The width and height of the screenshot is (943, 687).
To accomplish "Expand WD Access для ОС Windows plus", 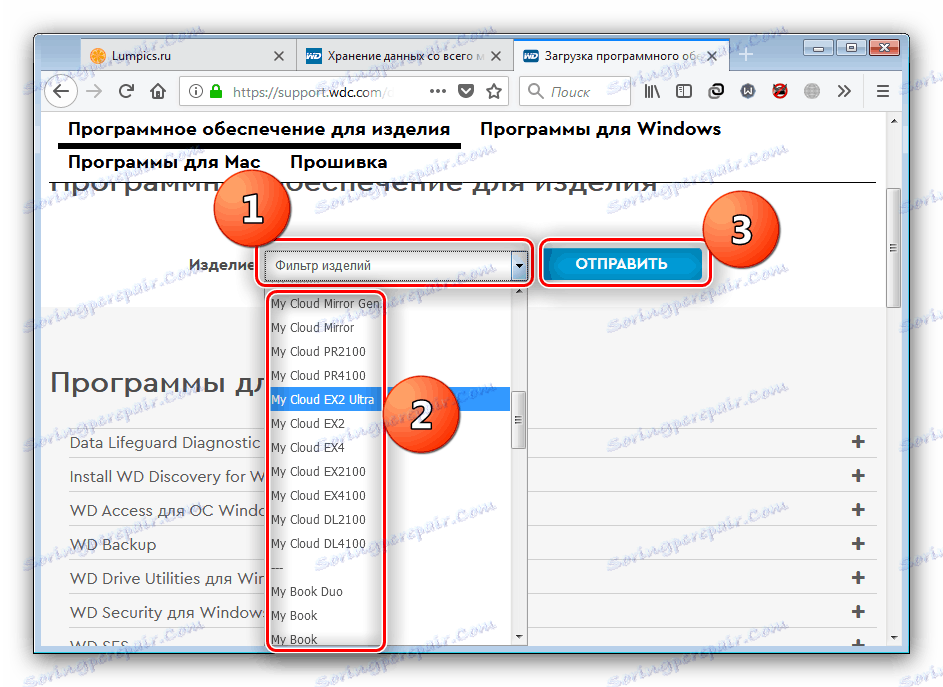I will point(858,510).
